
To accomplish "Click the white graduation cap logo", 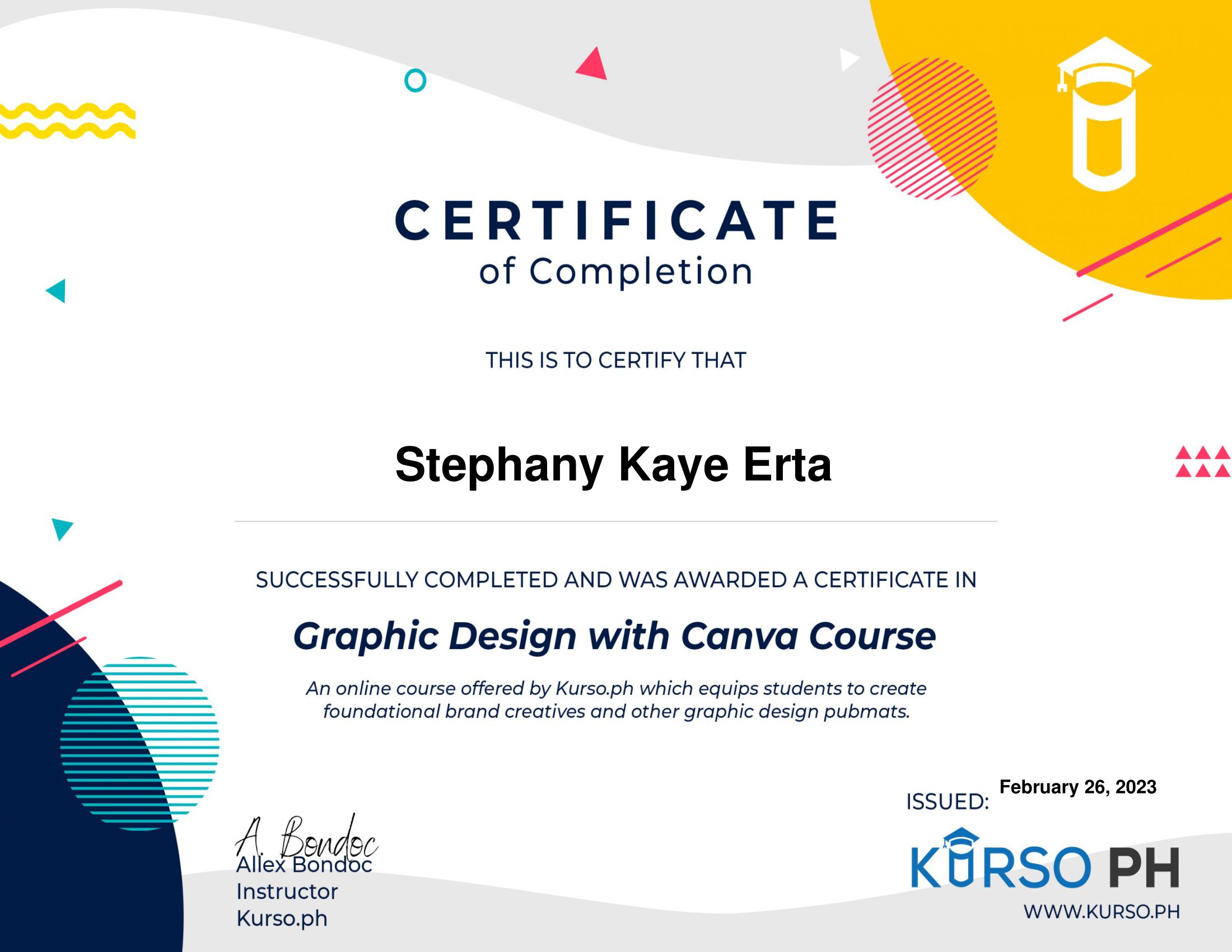I will [x=1104, y=114].
